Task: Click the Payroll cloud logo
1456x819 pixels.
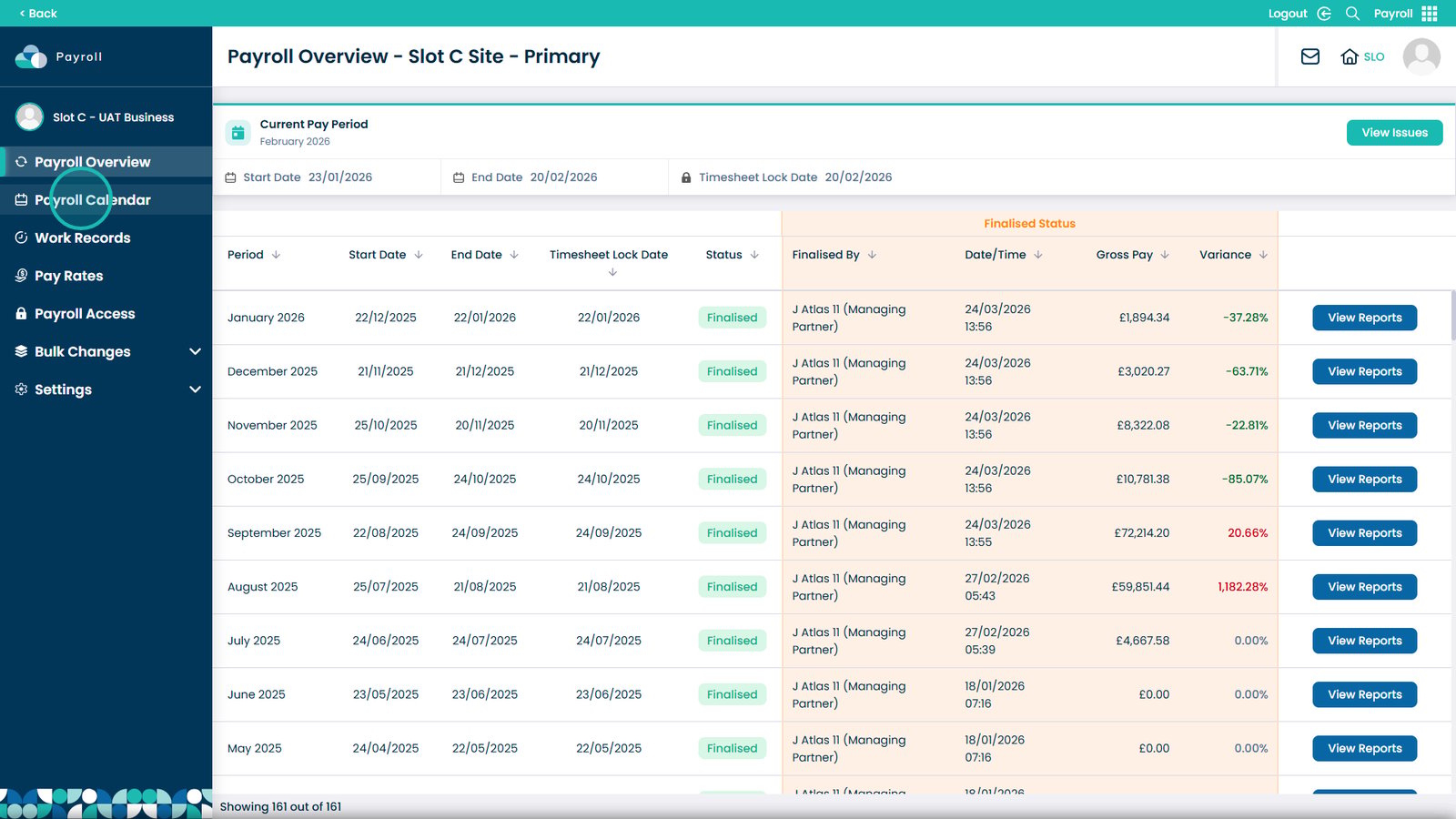Action: 31,56
